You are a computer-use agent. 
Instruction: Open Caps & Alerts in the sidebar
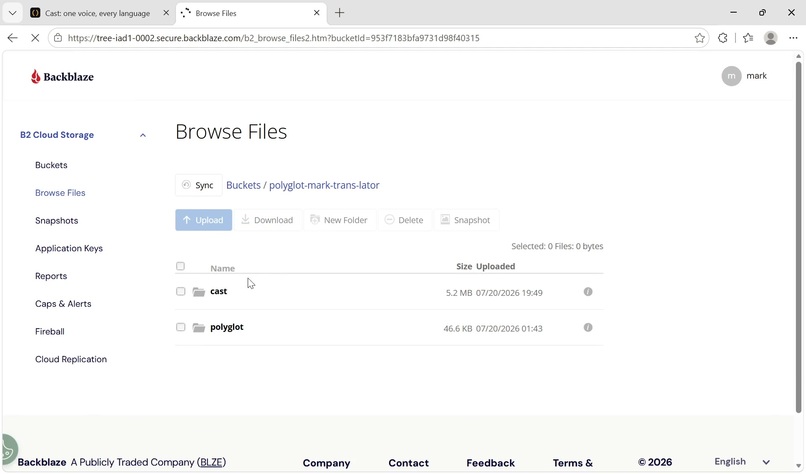[63, 304]
